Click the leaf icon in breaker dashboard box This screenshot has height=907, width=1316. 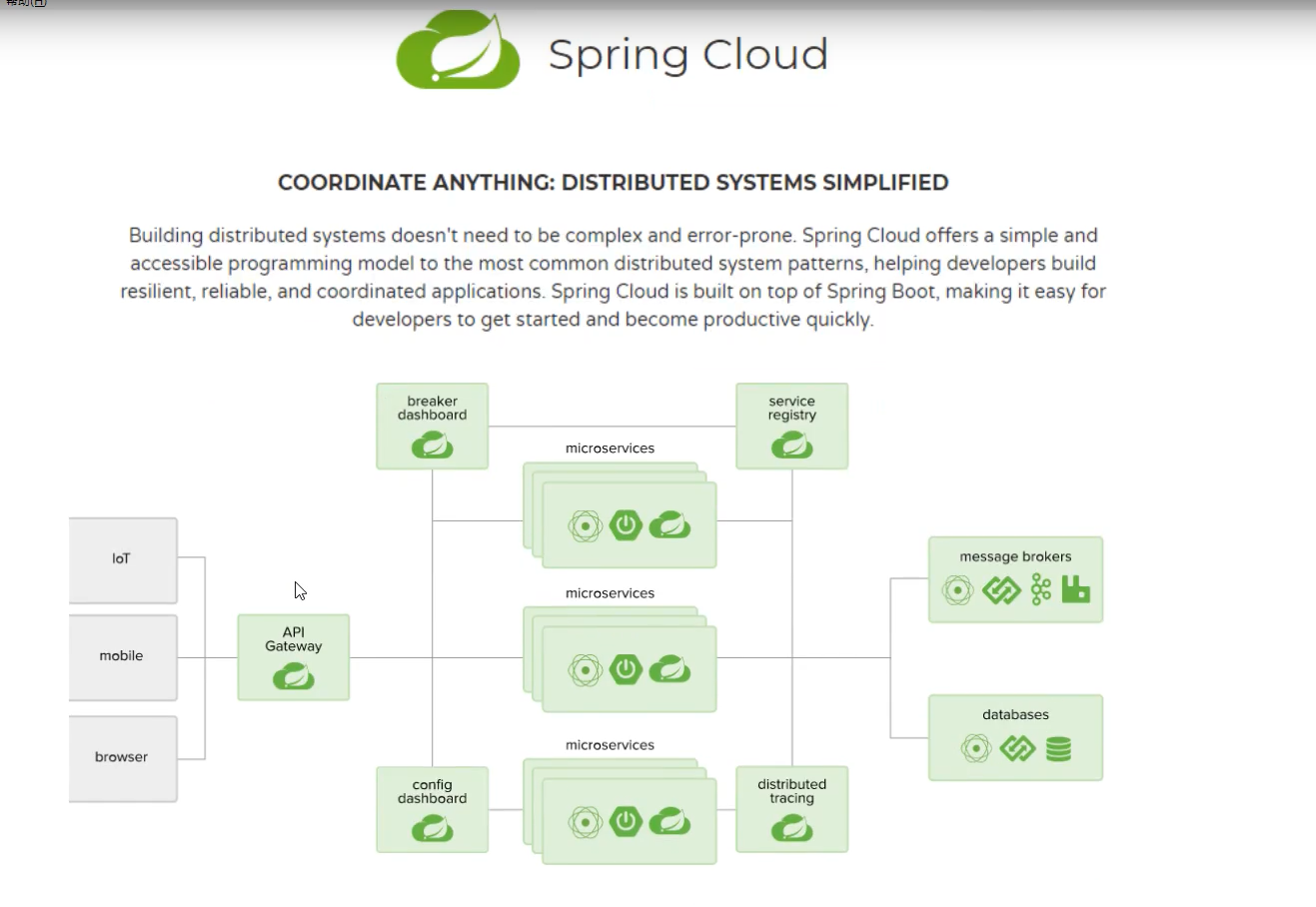[432, 445]
